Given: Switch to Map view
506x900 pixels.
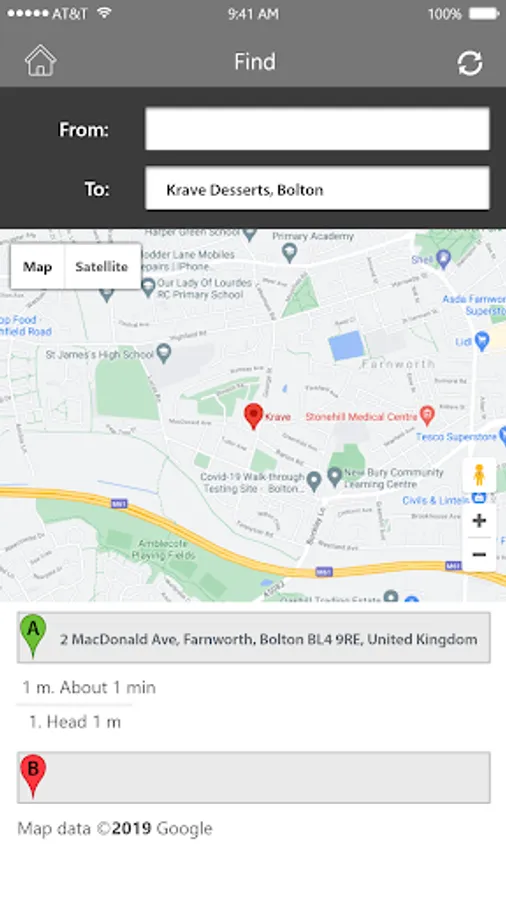Looking at the screenshot, I should click(x=37, y=267).
